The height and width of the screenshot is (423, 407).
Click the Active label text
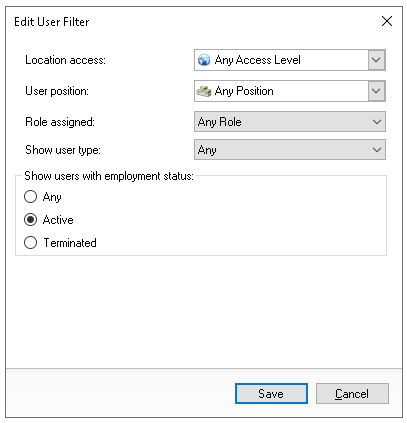click(x=58, y=220)
